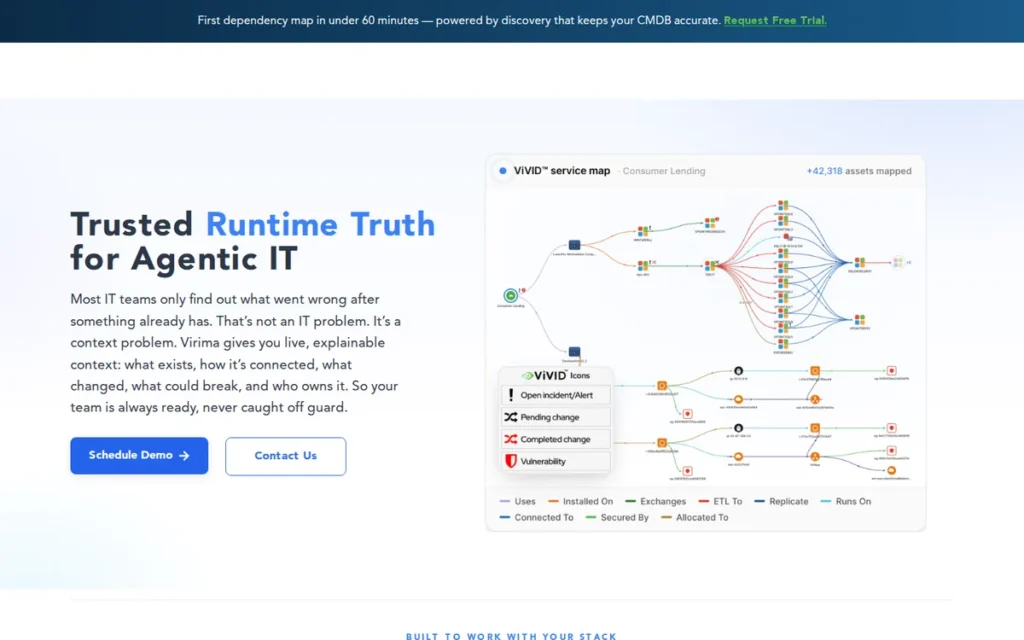This screenshot has height=640, width=1024.
Task: Click the ViViD eye logo in Icons panel
Action: pyautogui.click(x=528, y=376)
